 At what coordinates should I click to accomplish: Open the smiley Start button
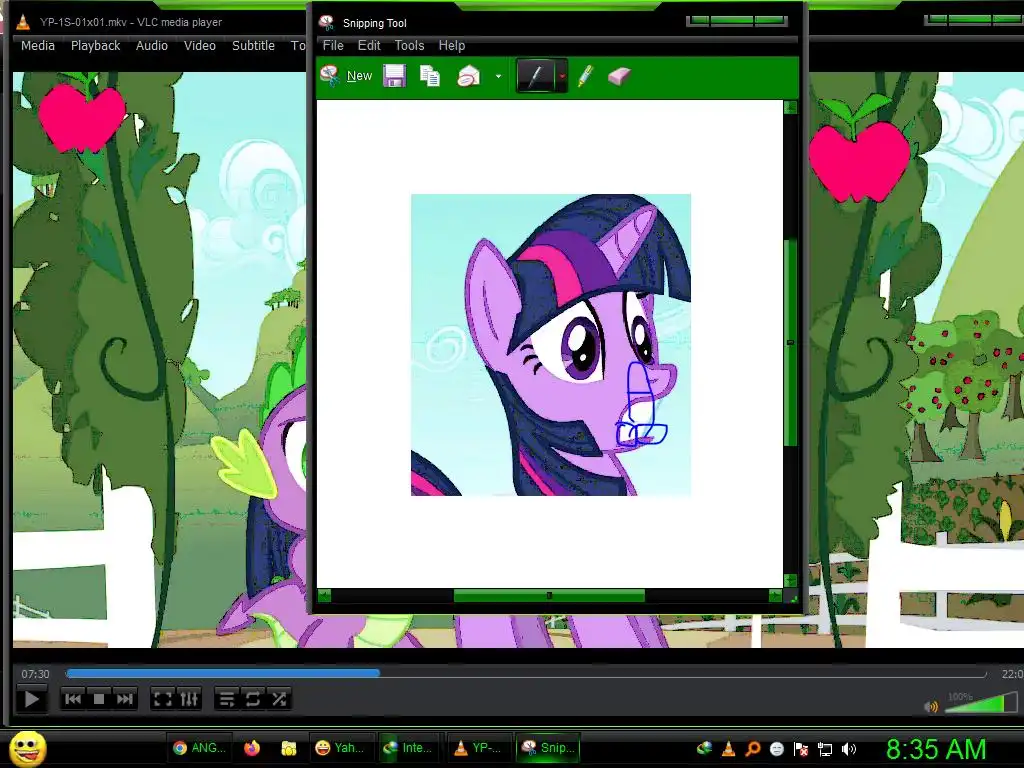click(28, 748)
